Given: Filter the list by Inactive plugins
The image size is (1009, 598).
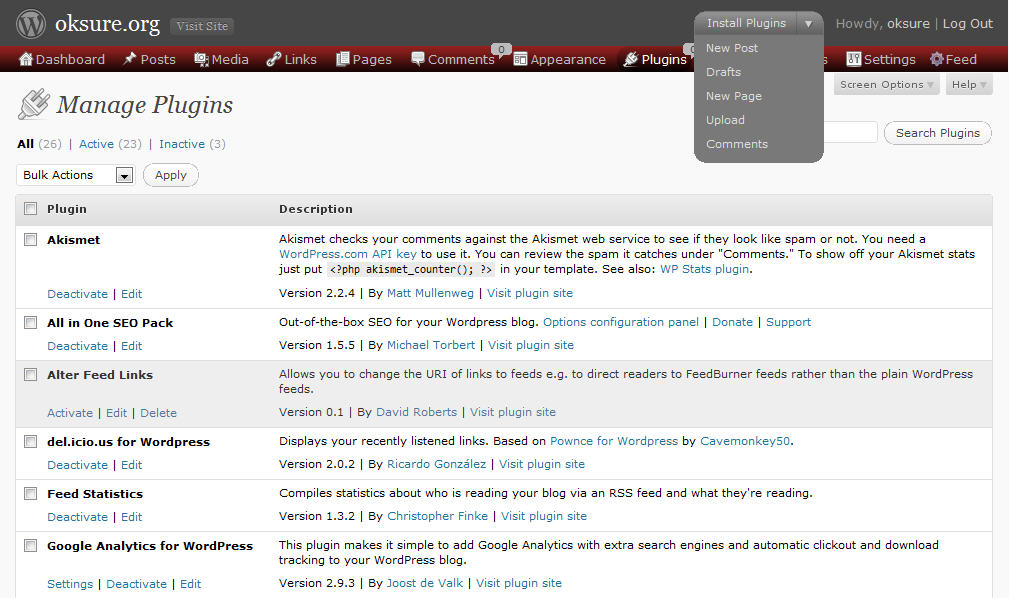Looking at the screenshot, I should 182,144.
